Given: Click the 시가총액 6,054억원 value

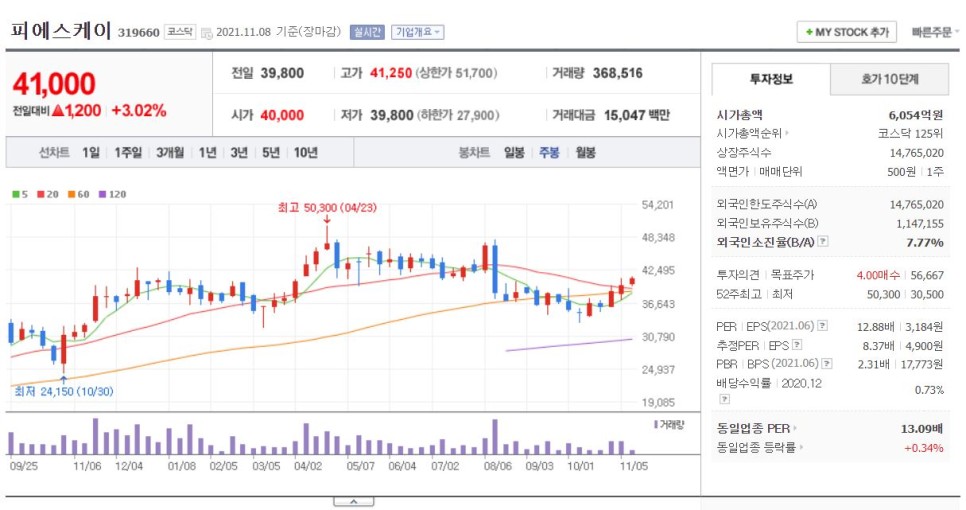Looking at the screenshot, I should tap(915, 115).
